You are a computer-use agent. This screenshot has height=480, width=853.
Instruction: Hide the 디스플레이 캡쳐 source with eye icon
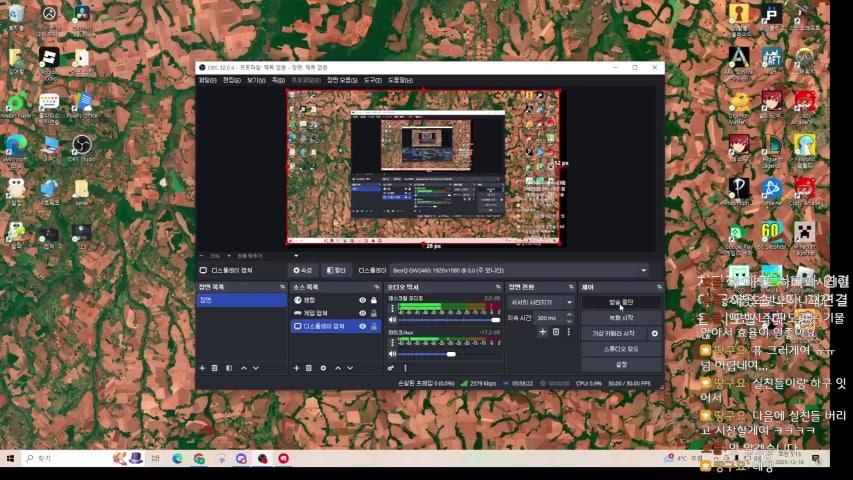click(x=362, y=326)
